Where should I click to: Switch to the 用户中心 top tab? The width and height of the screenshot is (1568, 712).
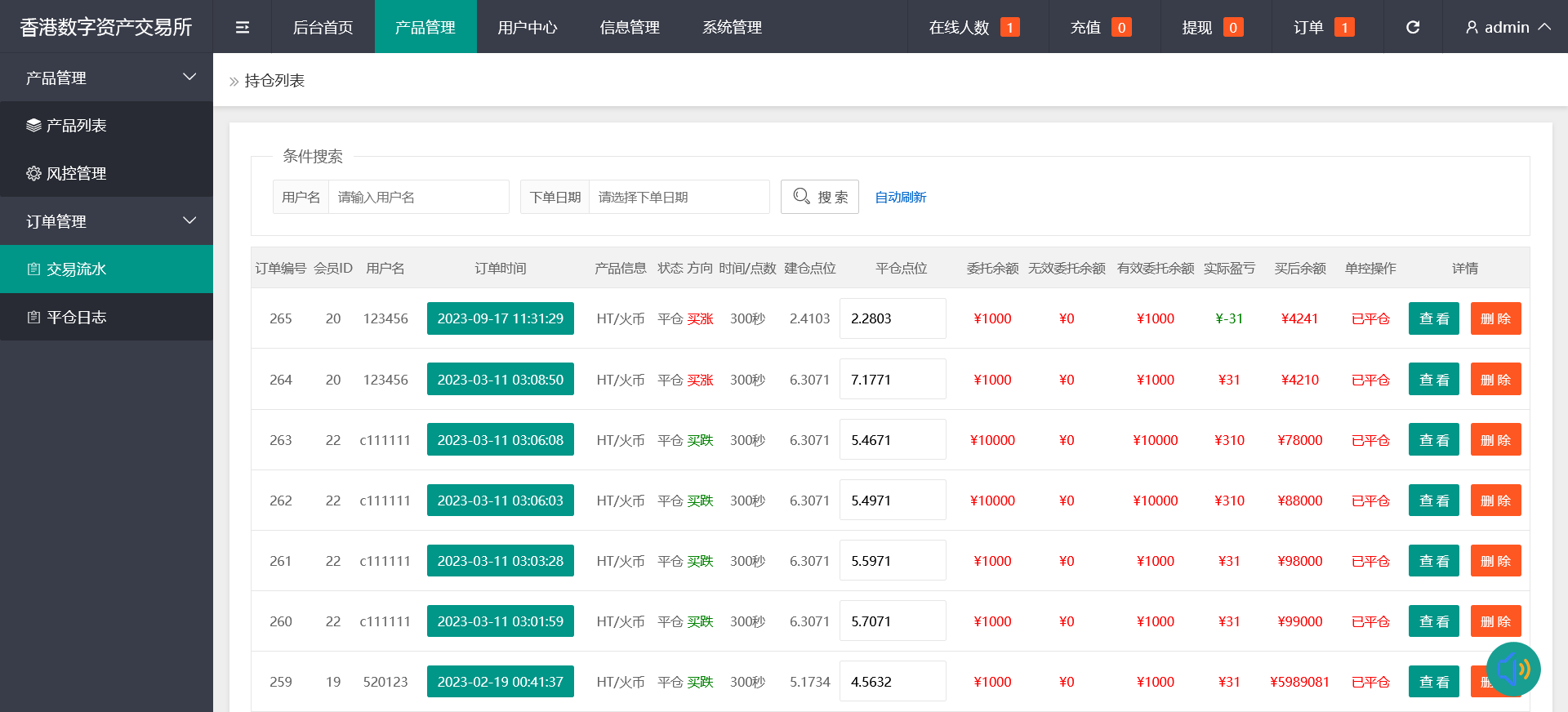527,27
